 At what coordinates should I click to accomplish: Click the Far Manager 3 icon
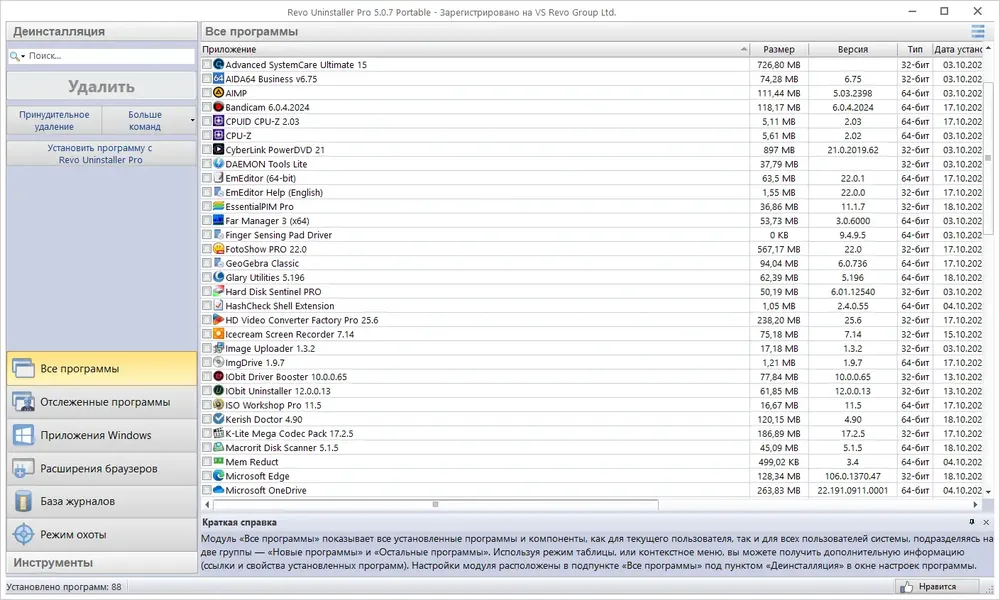[219, 221]
